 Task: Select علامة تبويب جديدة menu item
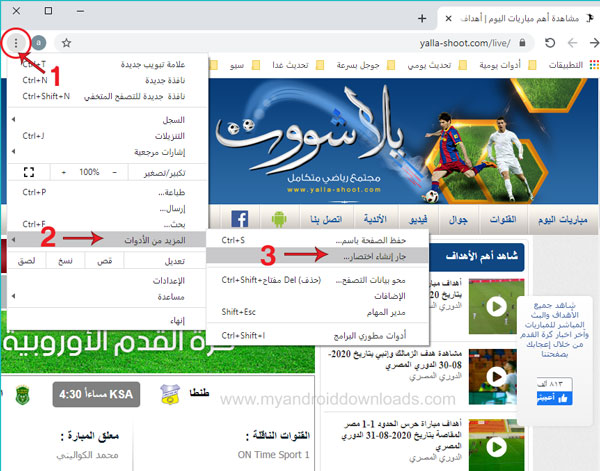(x=108, y=64)
